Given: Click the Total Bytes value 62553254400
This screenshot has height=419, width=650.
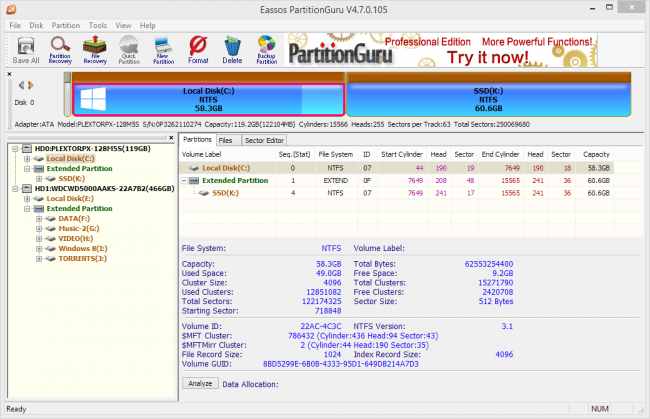Looking at the screenshot, I should coord(489,264).
